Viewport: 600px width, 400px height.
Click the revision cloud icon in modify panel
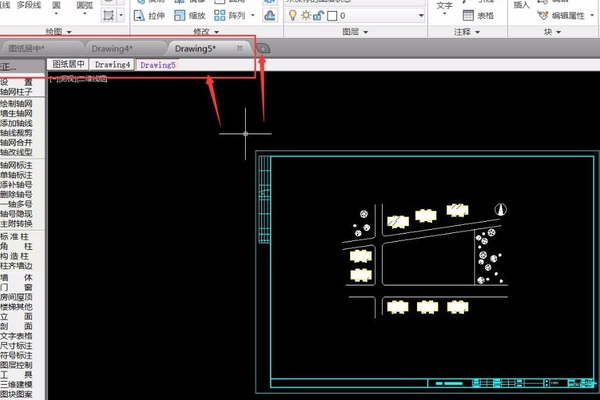[270, 16]
